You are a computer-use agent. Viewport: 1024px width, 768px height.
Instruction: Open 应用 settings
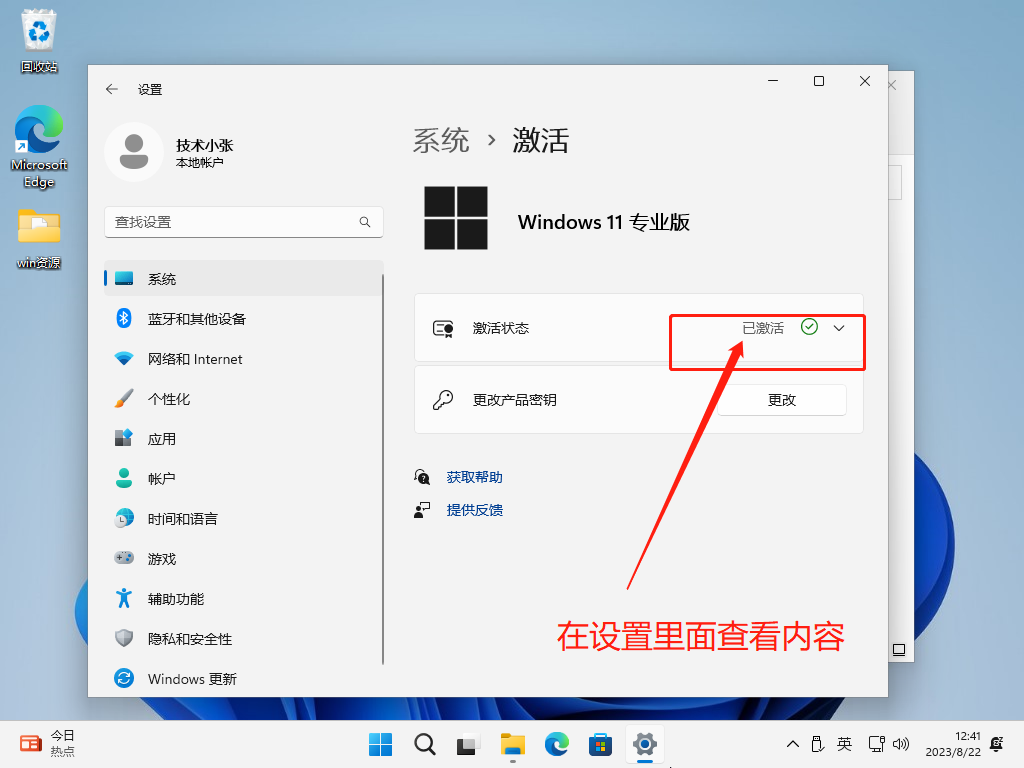click(244, 439)
